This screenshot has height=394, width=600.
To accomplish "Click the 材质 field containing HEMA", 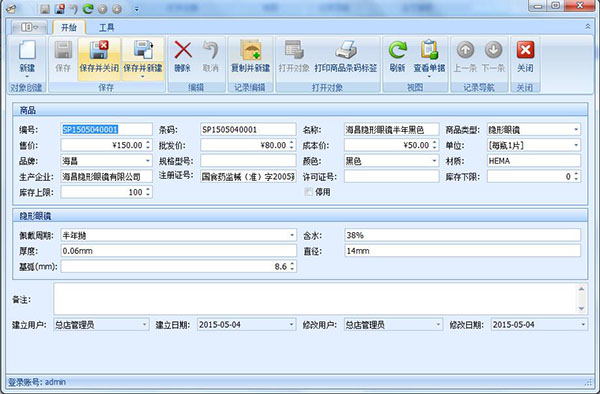I will click(534, 161).
